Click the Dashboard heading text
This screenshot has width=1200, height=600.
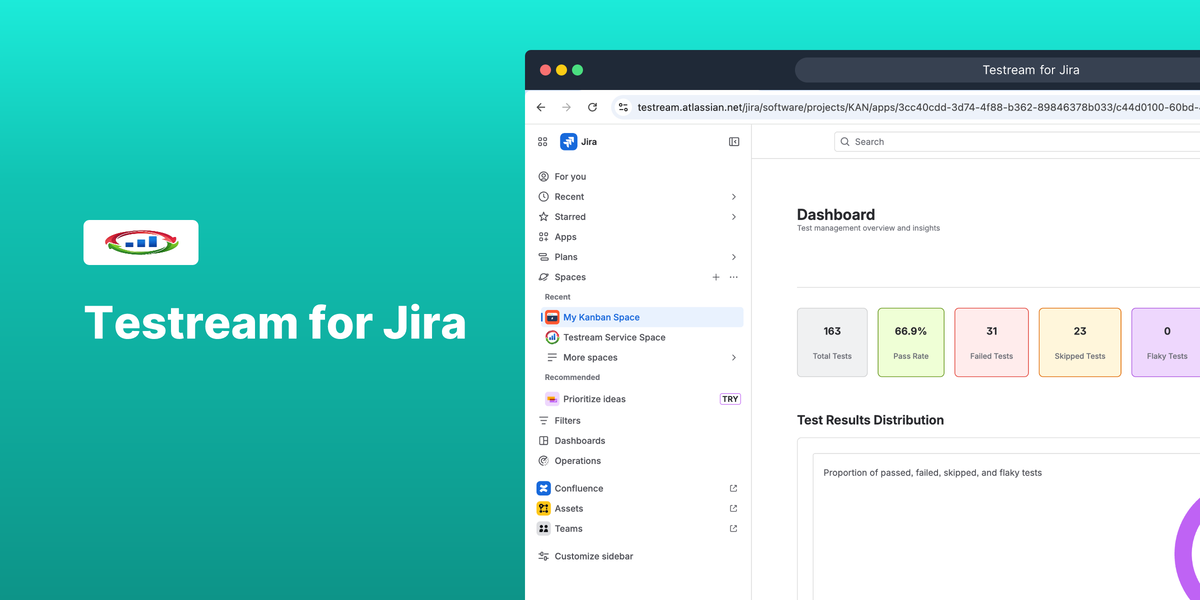click(836, 214)
